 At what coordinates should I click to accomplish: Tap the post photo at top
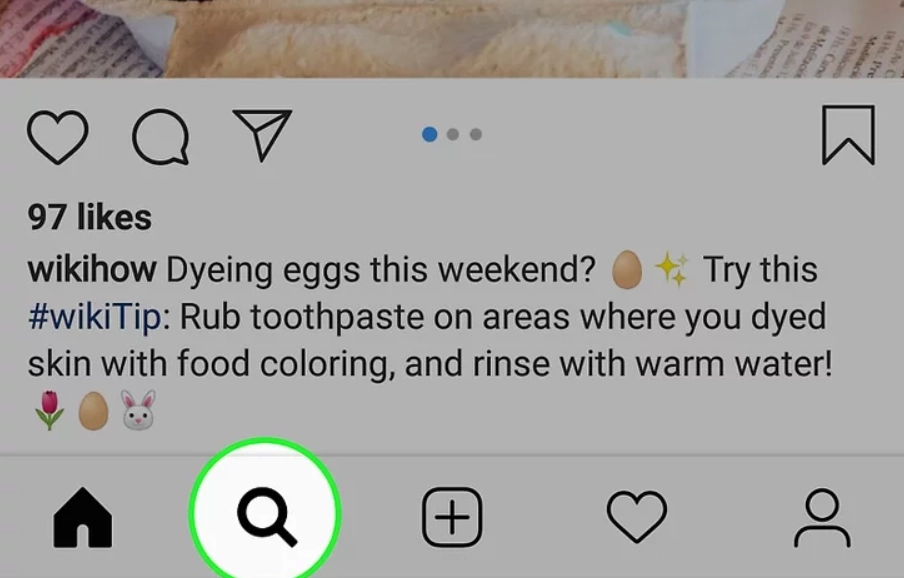pos(452,39)
